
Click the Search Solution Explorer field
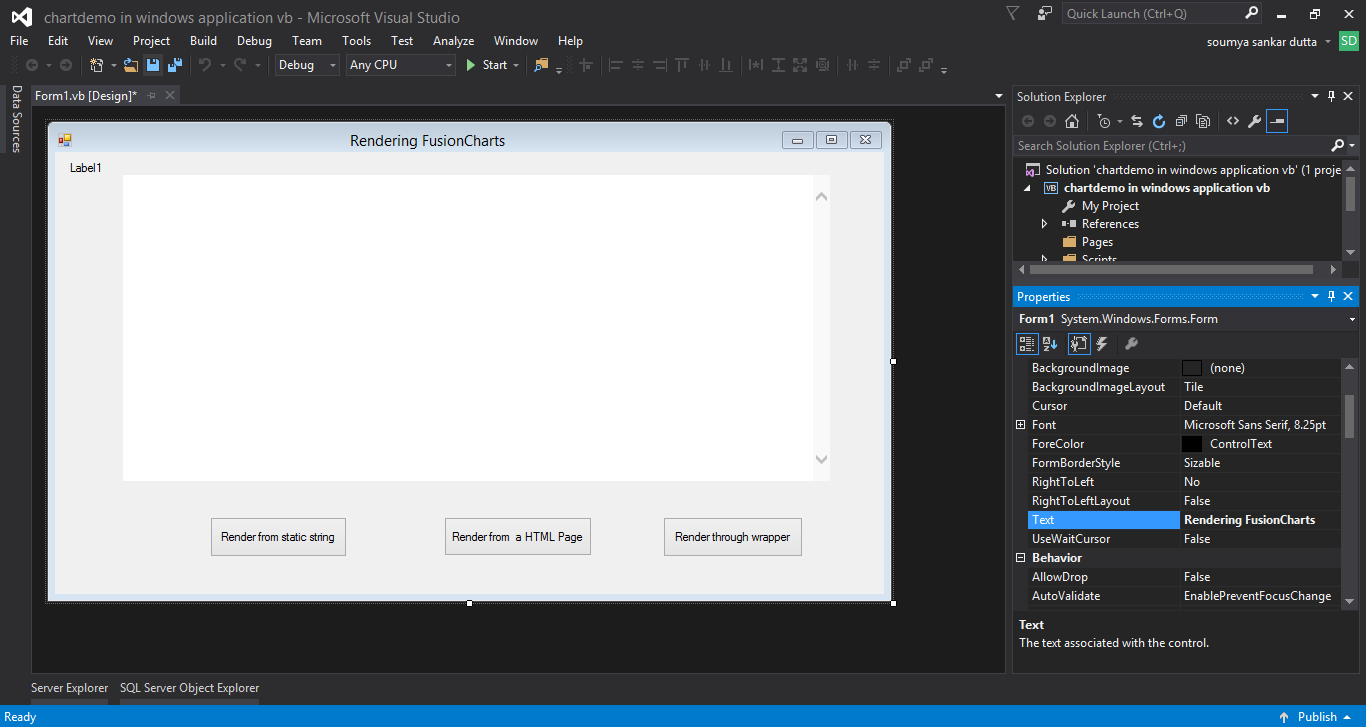(1170, 146)
